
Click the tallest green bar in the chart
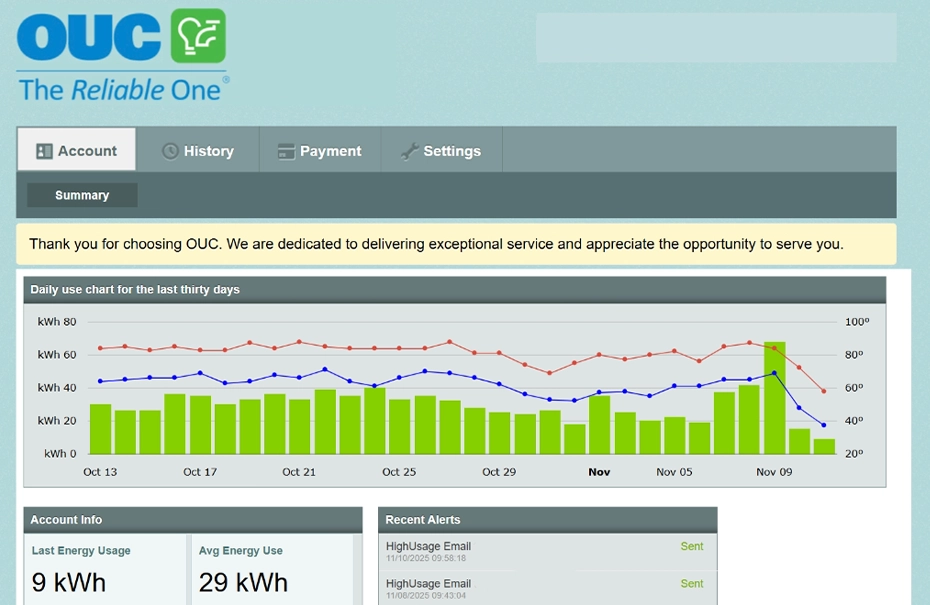coord(774,398)
